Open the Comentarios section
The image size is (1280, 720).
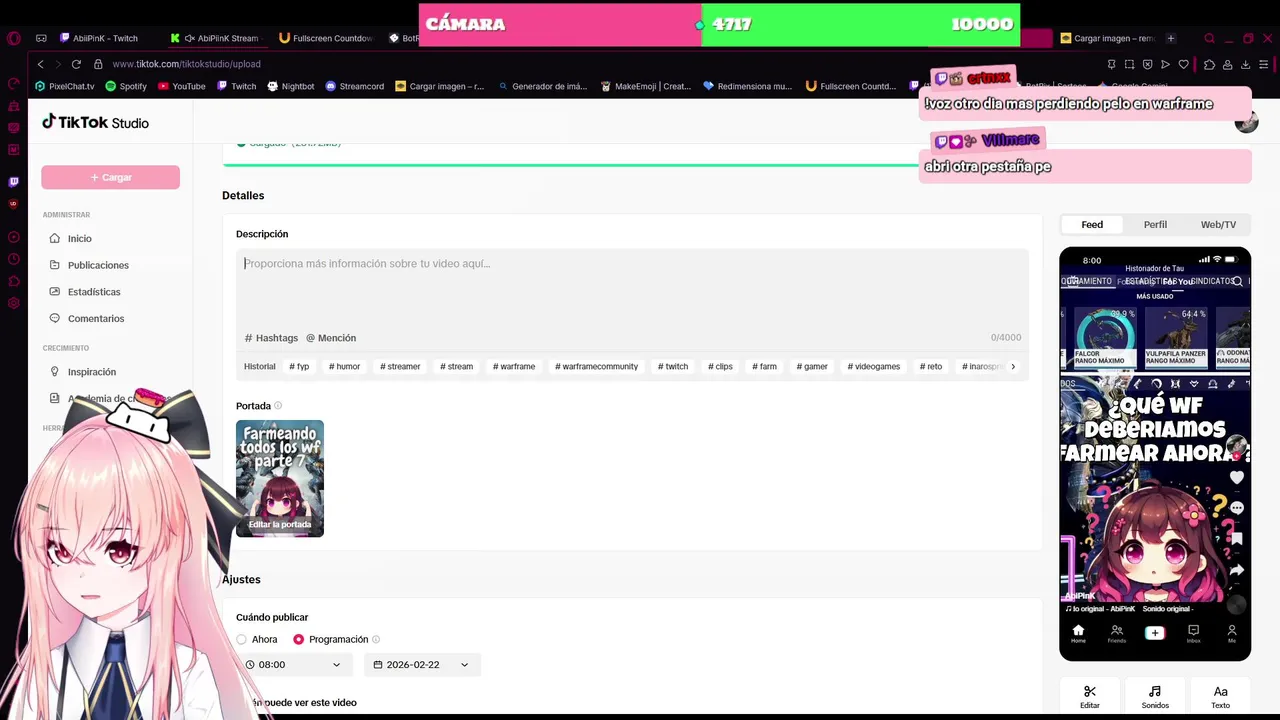click(x=96, y=318)
